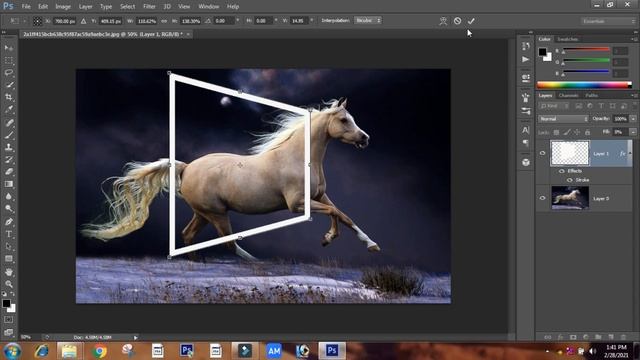Click the Layer 0 horse thumbnail

coord(570,198)
